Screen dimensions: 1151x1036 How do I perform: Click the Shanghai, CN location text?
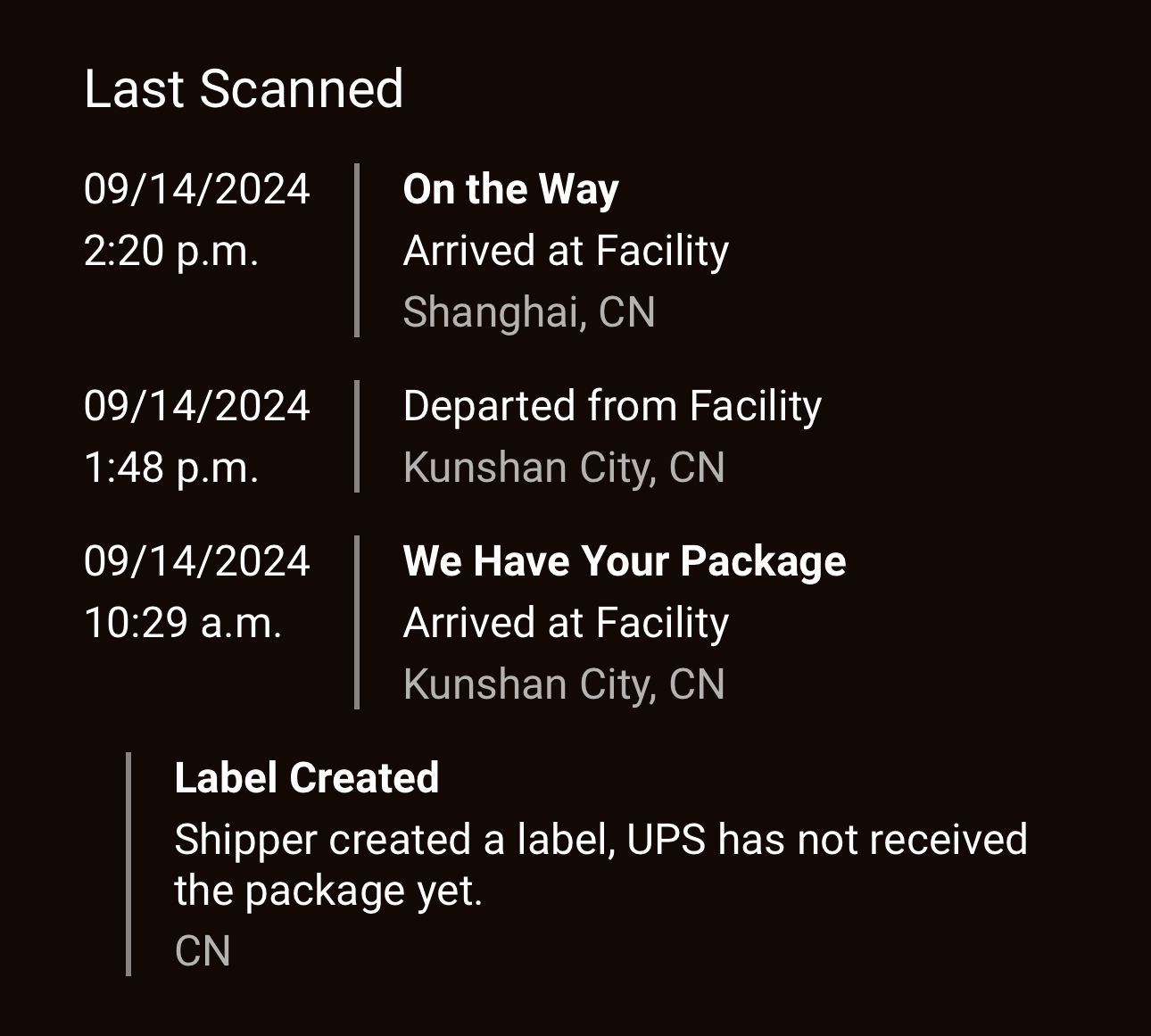(x=529, y=312)
